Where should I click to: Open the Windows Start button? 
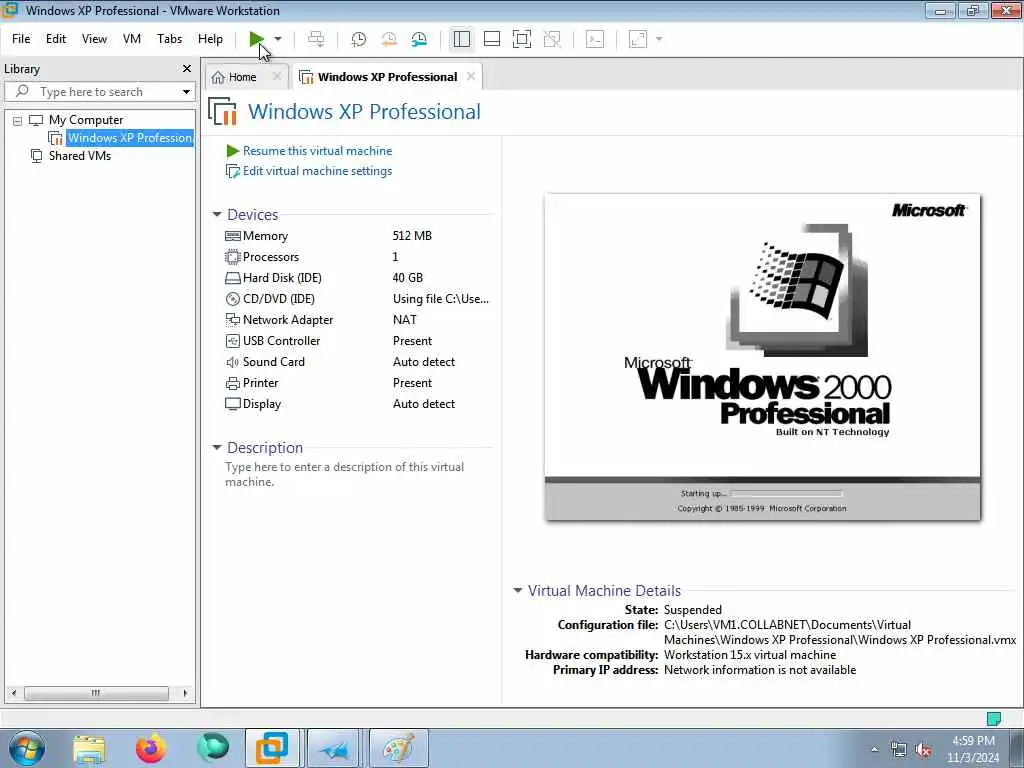pyautogui.click(x=27, y=748)
